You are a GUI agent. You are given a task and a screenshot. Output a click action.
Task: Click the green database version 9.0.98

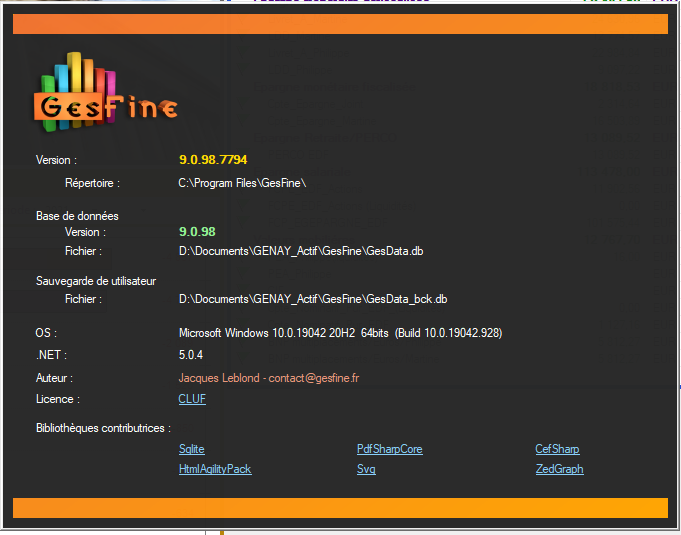coord(197,232)
